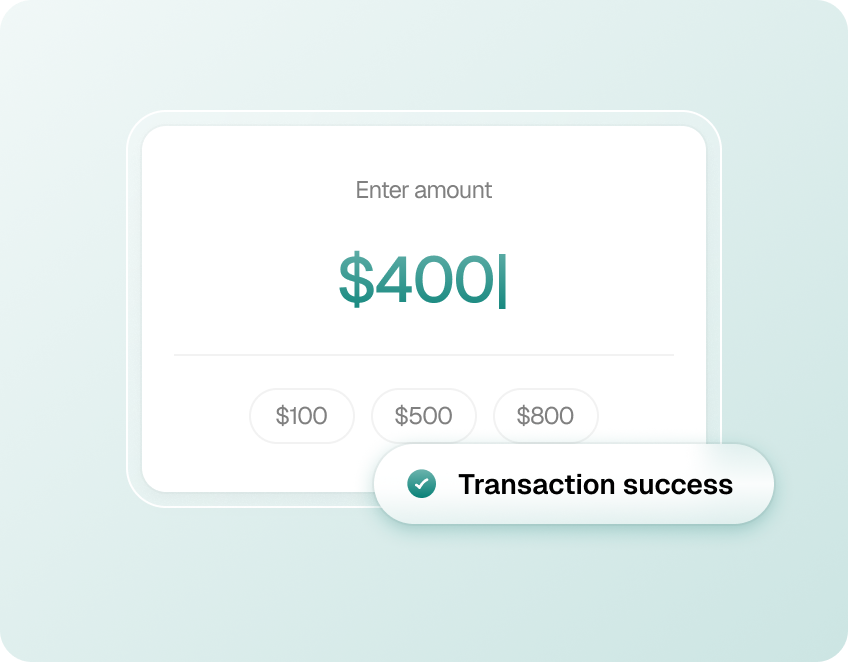Screen dimensions: 848x662
Task: Focus the $400 amount input field
Action: point(422,280)
